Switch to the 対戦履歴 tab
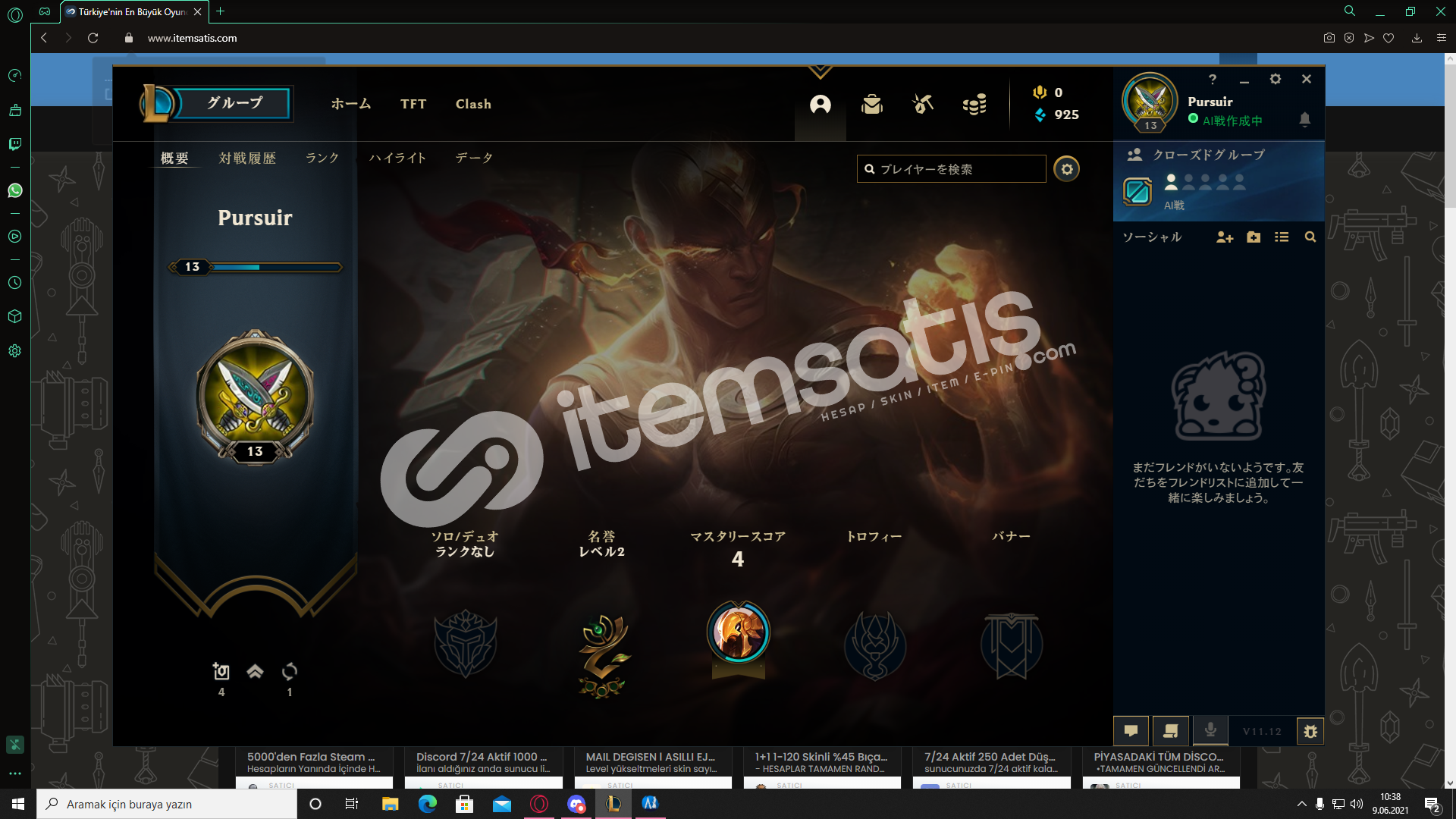The height and width of the screenshot is (819, 1456). coord(247,158)
